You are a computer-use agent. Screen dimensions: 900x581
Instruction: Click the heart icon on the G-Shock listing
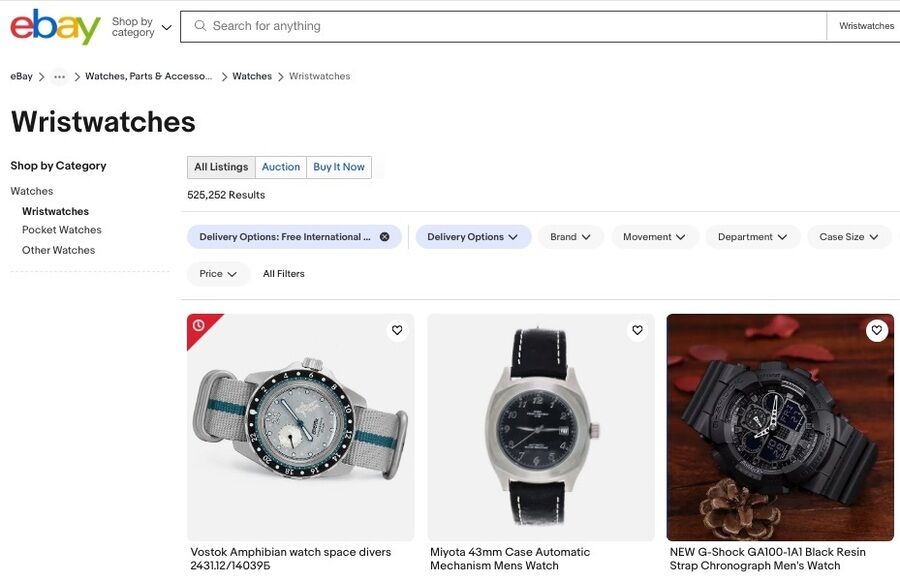[877, 329]
